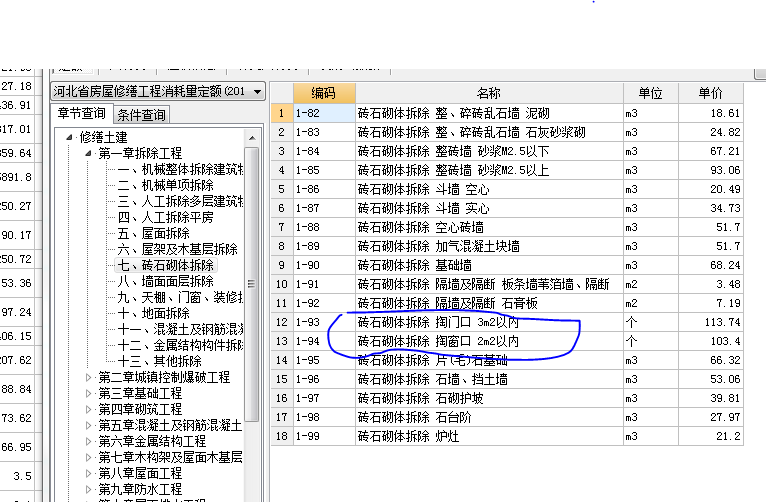
Task: Select 石墙、挡土墙 row
Action: pyautogui.click(x=507, y=379)
